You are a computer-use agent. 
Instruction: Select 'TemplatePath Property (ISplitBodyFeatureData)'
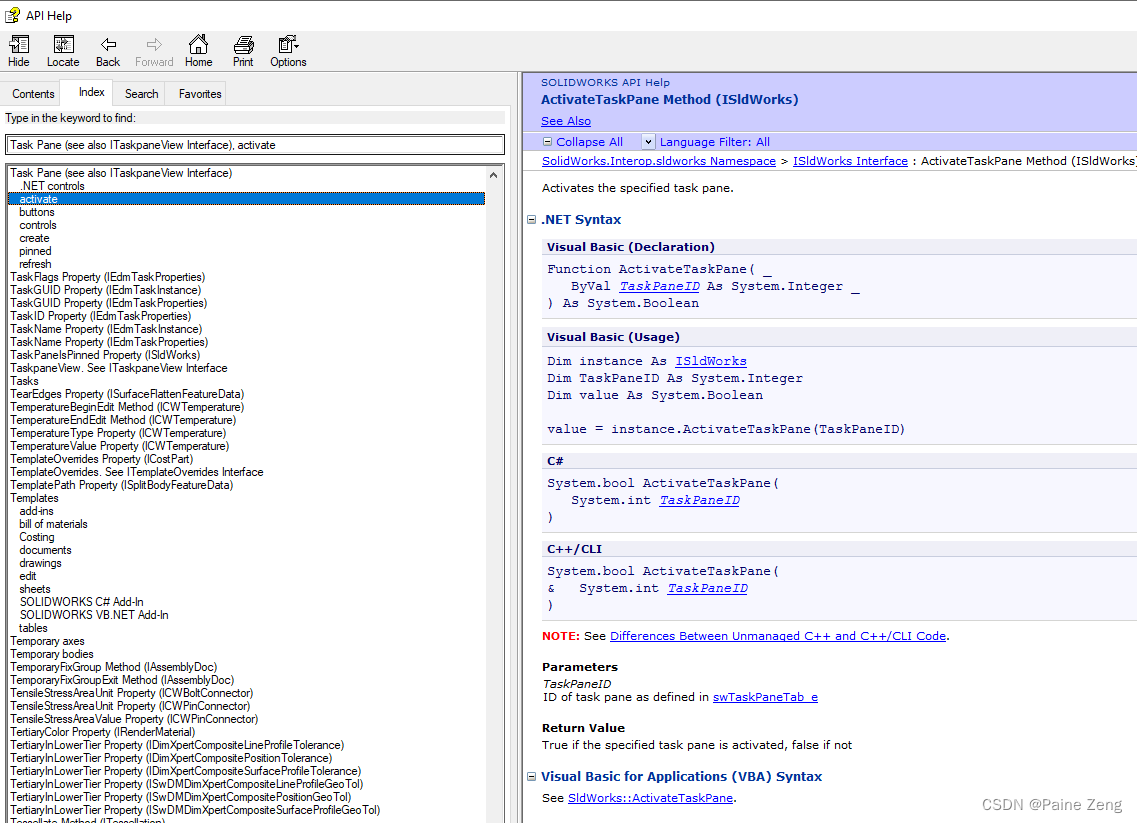[122, 485]
